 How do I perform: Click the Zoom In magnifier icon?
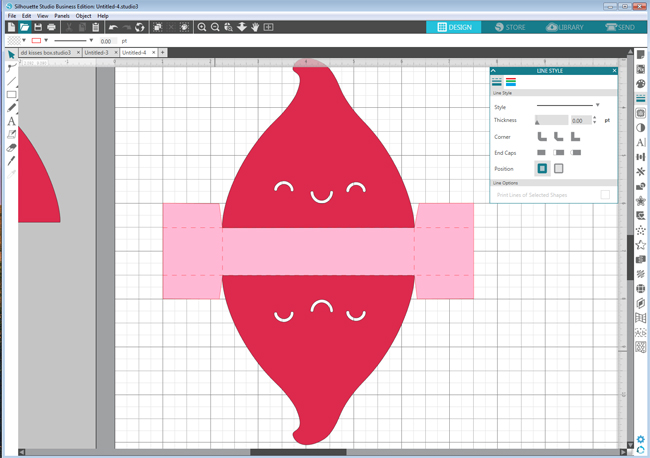pyautogui.click(x=202, y=28)
